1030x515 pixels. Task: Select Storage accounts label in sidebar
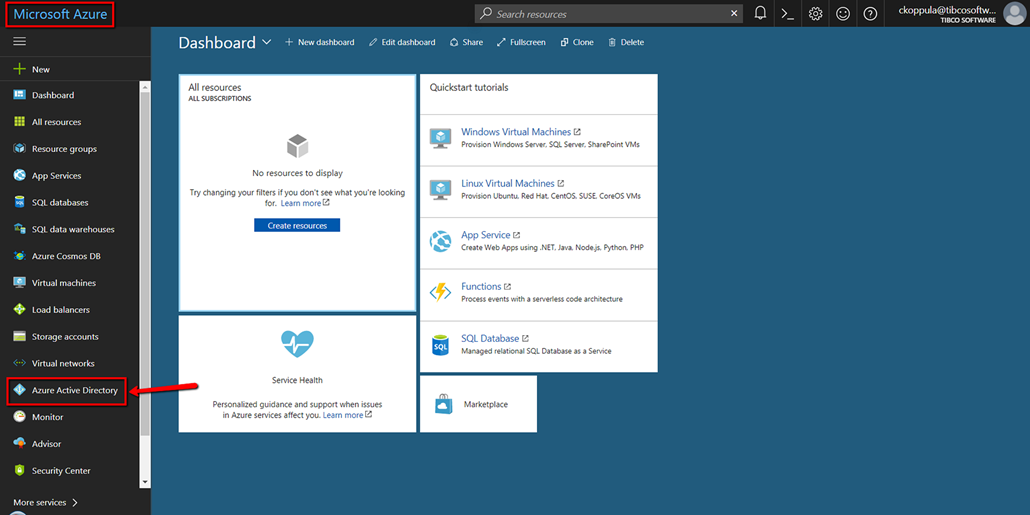click(x=65, y=337)
